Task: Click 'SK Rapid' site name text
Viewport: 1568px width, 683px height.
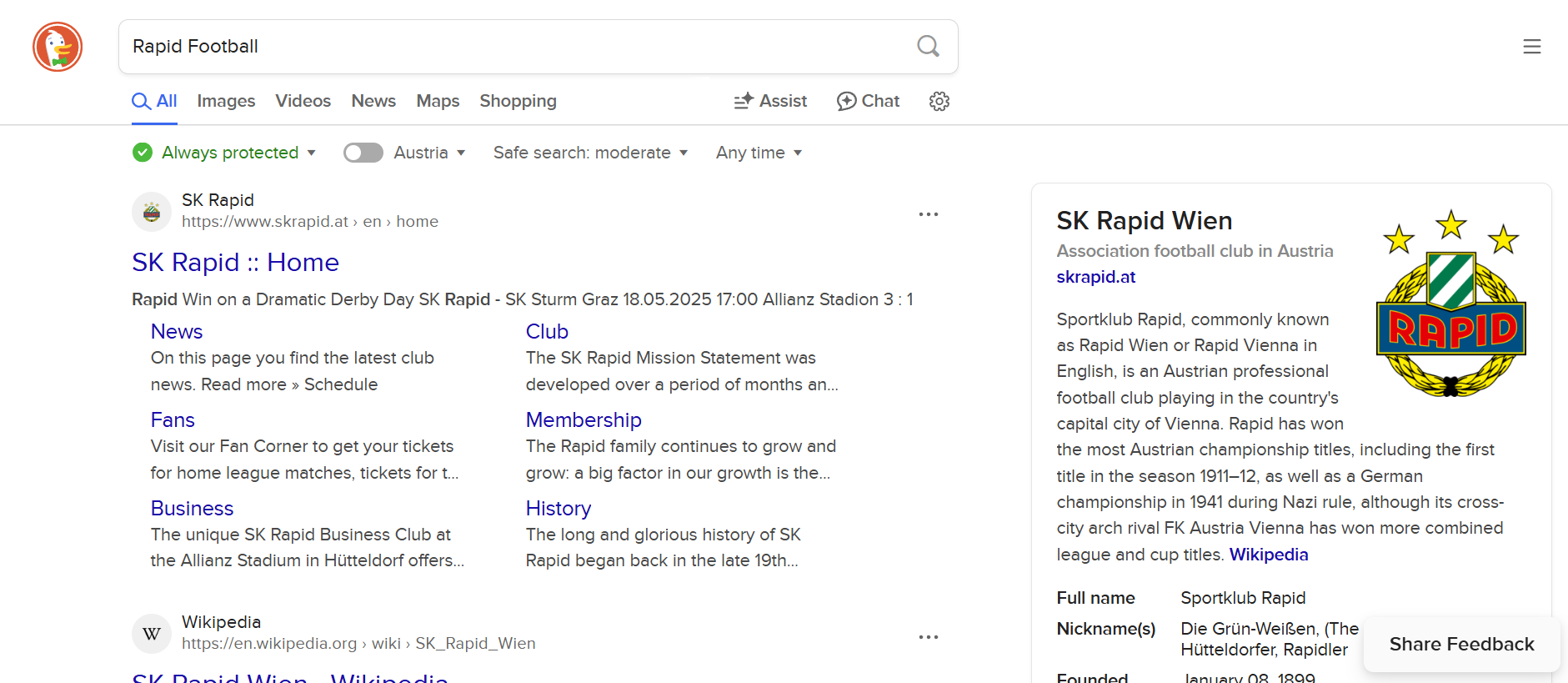Action: [218, 200]
